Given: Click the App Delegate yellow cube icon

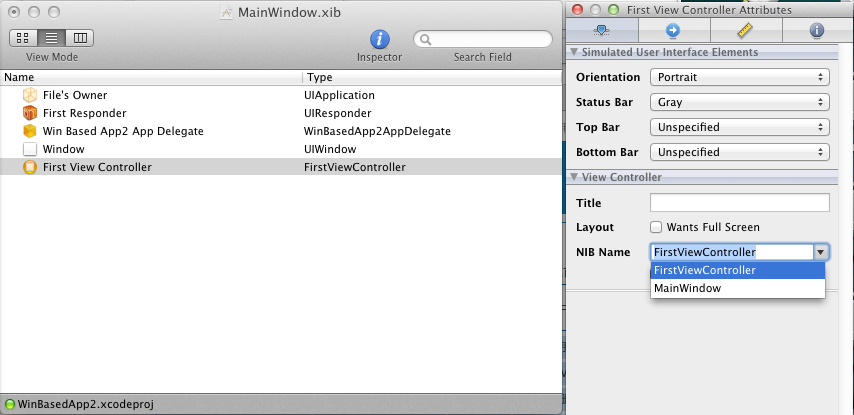Looking at the screenshot, I should pos(29,131).
